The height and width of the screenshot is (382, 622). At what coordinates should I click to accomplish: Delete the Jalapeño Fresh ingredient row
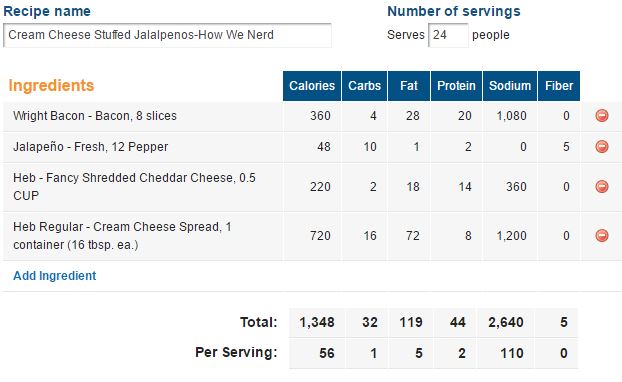click(x=602, y=147)
